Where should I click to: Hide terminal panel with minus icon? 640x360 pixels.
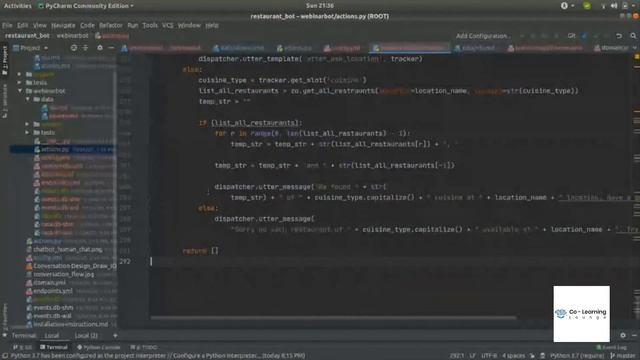pos(634,336)
